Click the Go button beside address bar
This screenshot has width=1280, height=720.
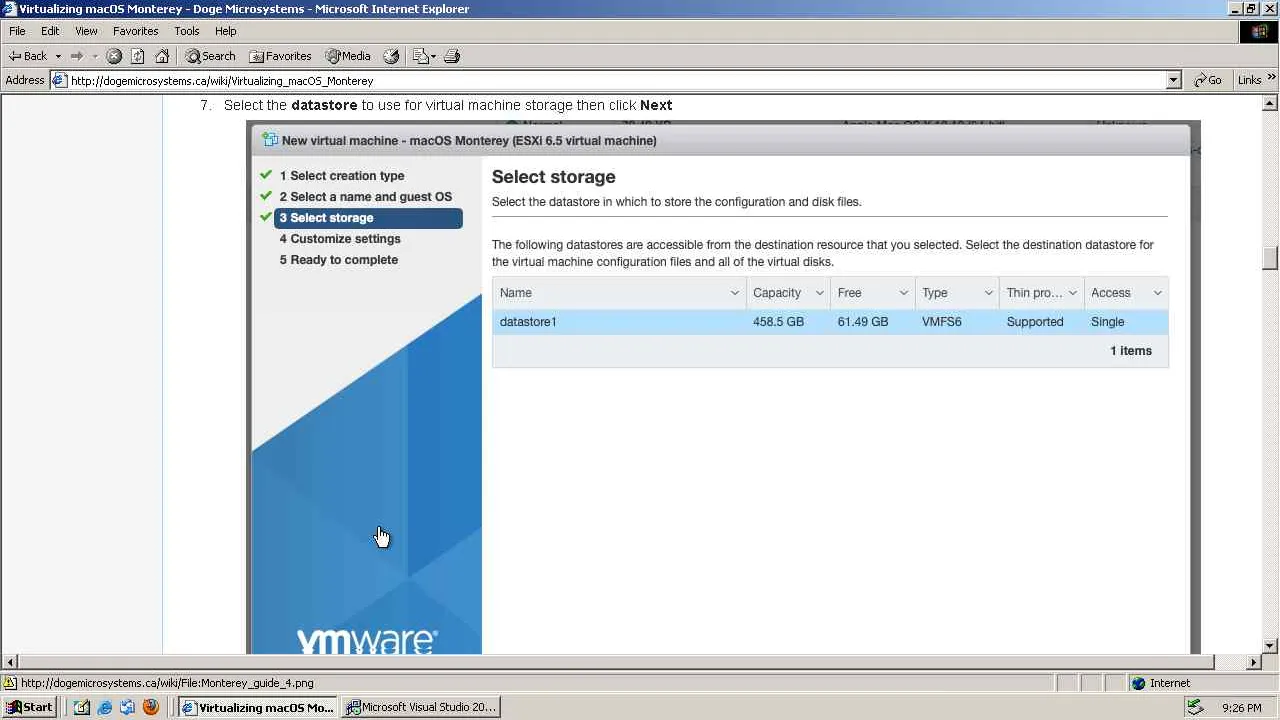1209,80
